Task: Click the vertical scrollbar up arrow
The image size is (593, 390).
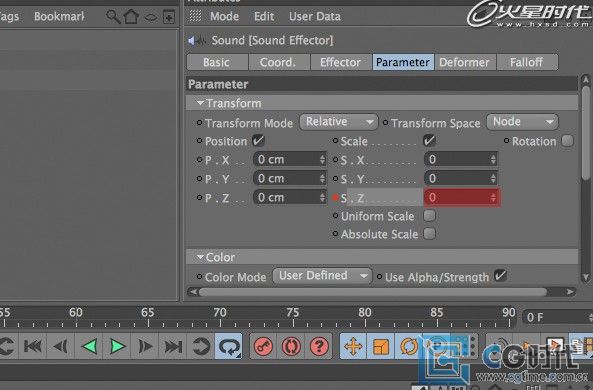Action: 586,80
